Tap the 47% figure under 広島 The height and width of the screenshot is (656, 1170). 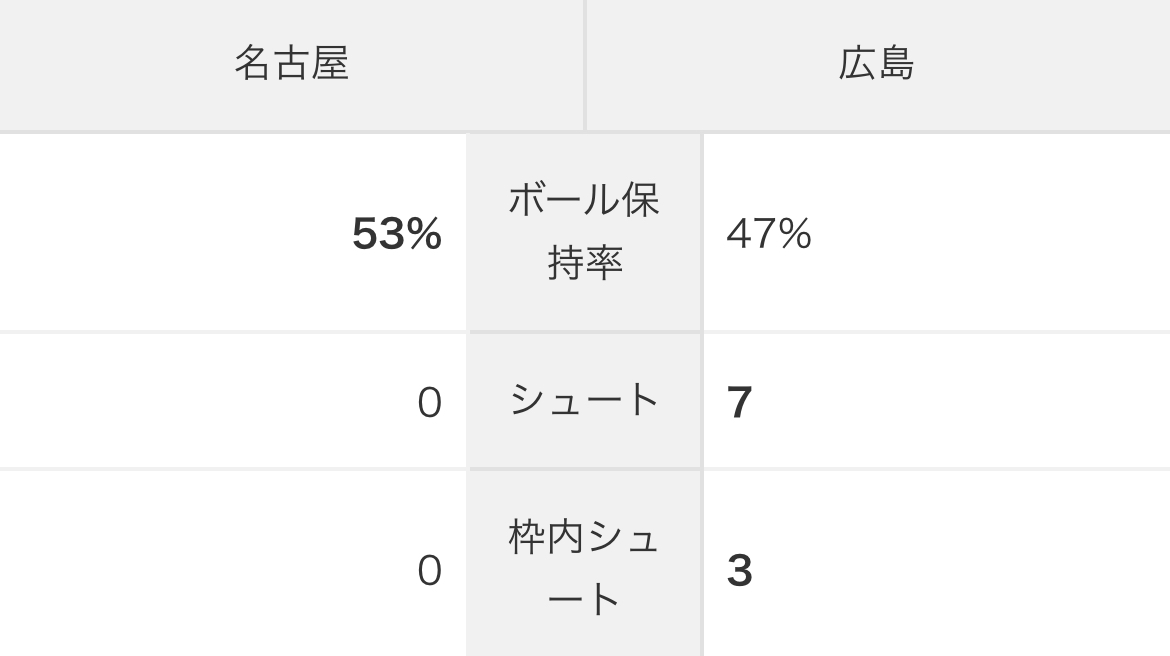point(768,234)
